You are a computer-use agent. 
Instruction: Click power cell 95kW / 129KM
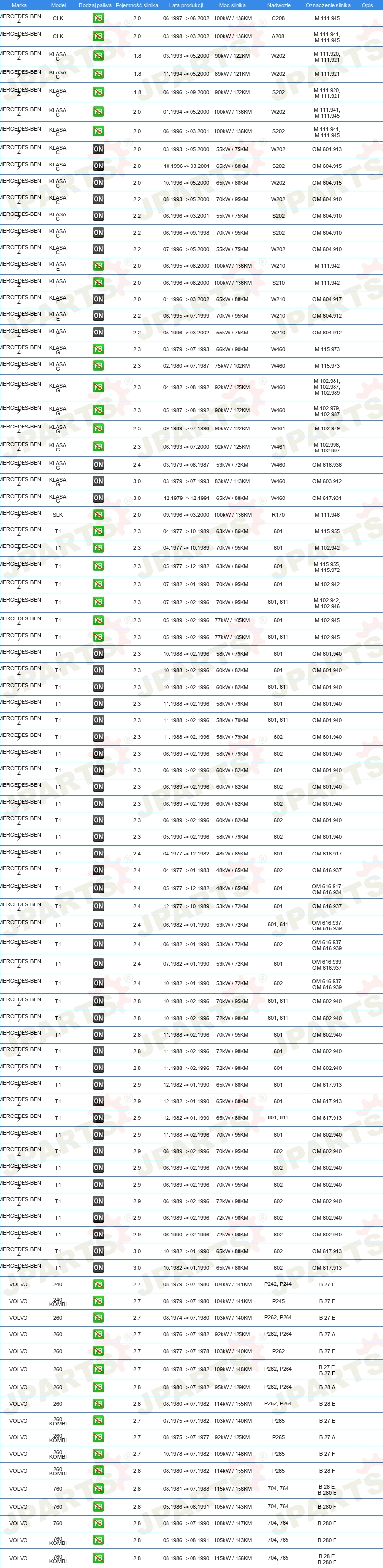coord(233,1387)
